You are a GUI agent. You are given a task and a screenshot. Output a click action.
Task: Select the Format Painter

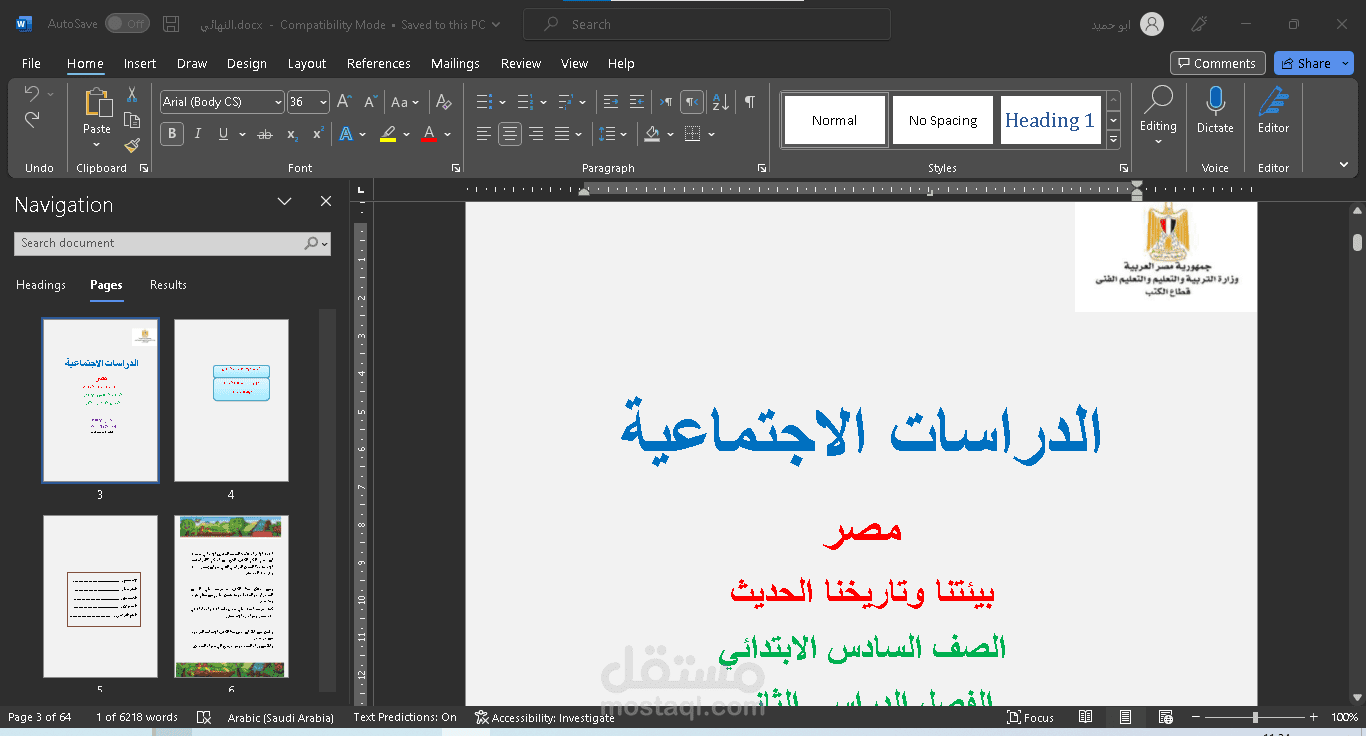click(131, 145)
